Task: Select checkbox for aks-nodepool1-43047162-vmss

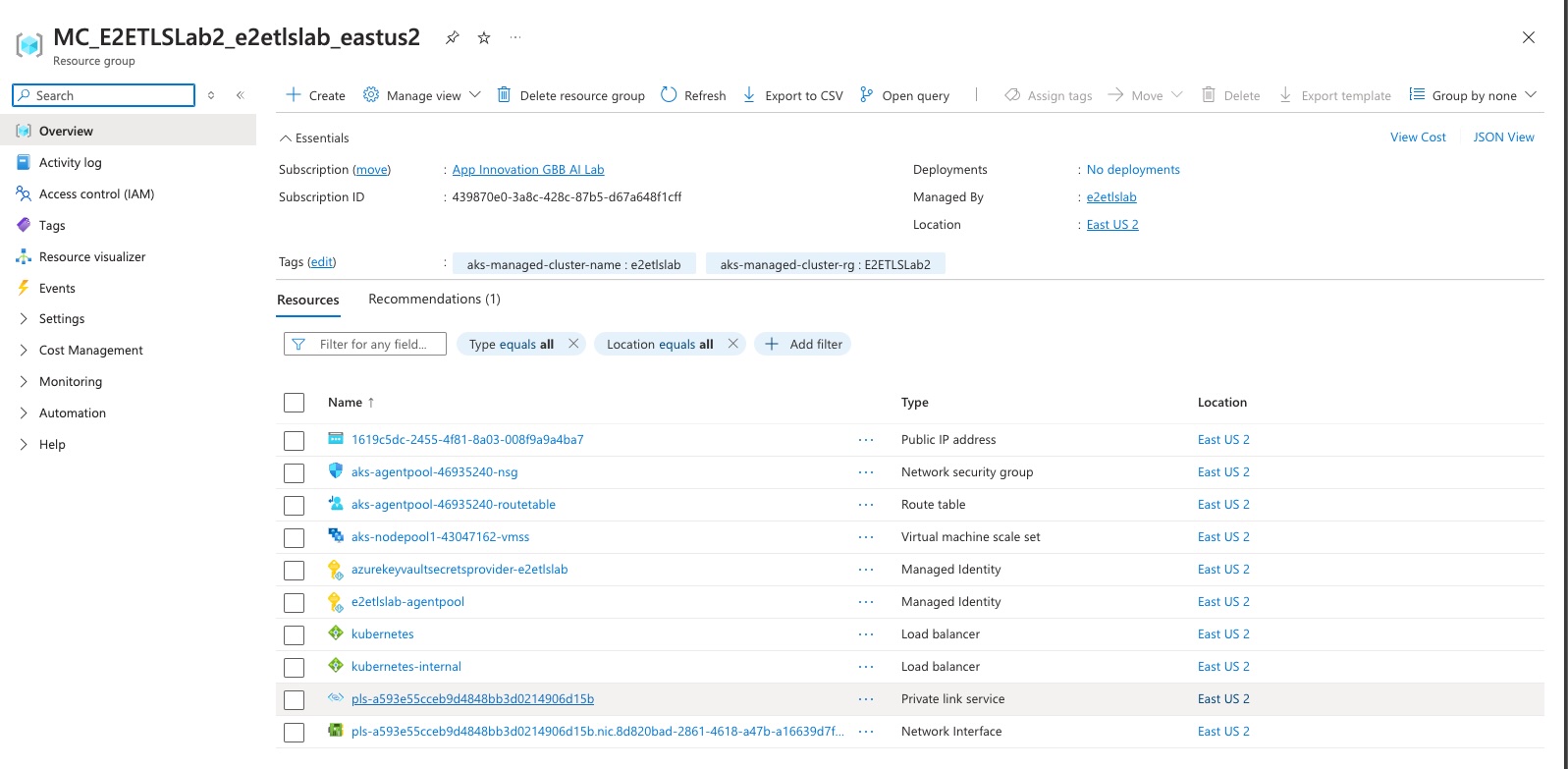Action: 294,538
